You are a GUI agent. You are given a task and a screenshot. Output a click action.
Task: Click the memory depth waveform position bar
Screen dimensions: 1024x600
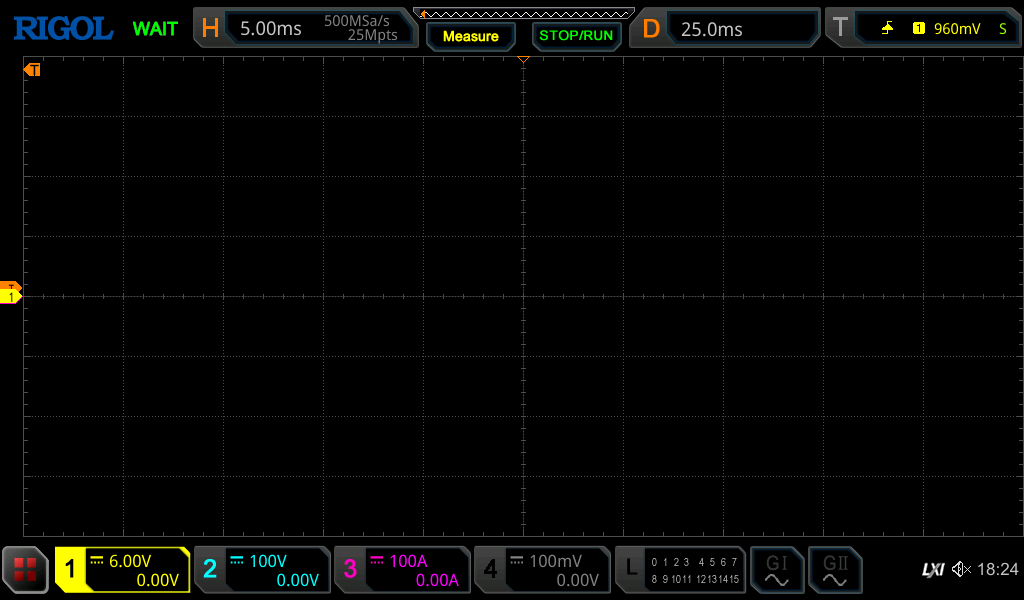(x=524, y=13)
